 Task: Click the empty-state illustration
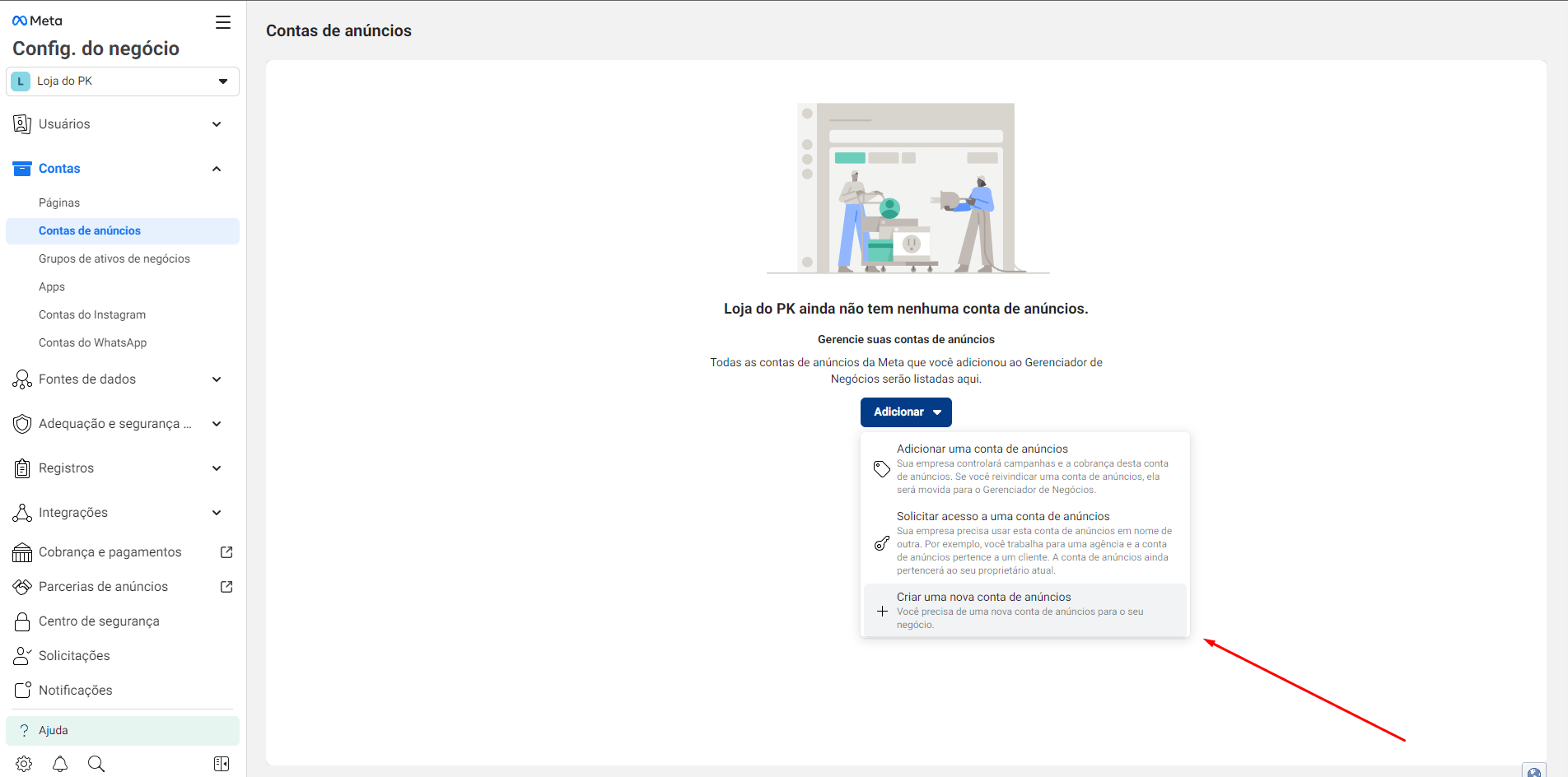click(908, 188)
